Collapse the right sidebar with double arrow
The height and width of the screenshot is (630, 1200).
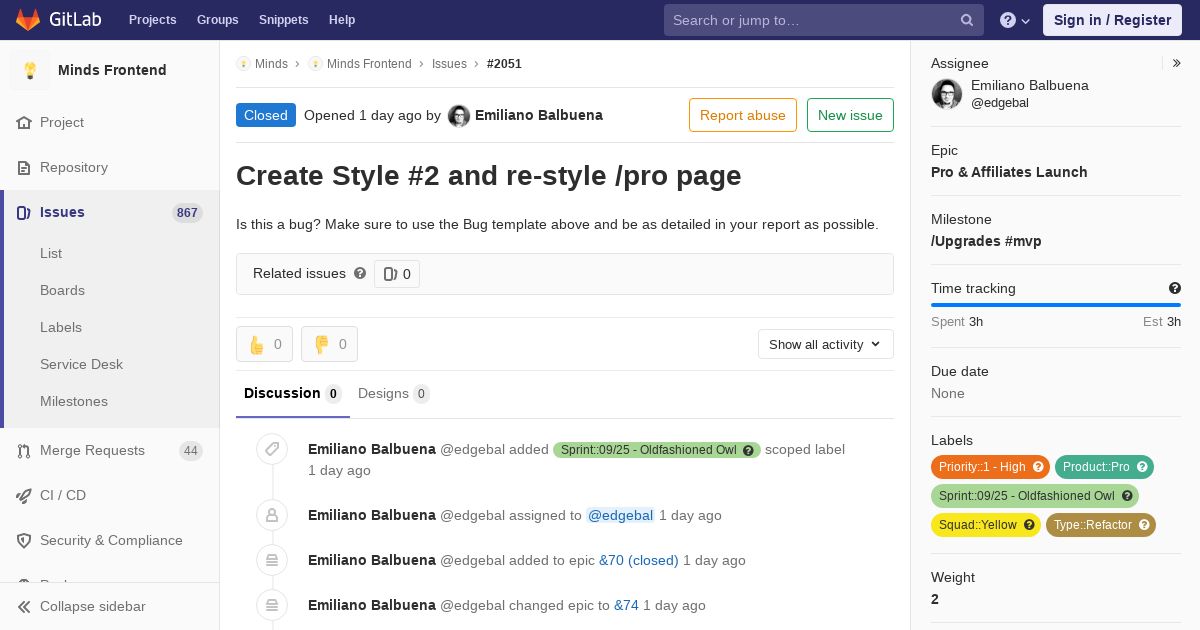coord(1177,63)
